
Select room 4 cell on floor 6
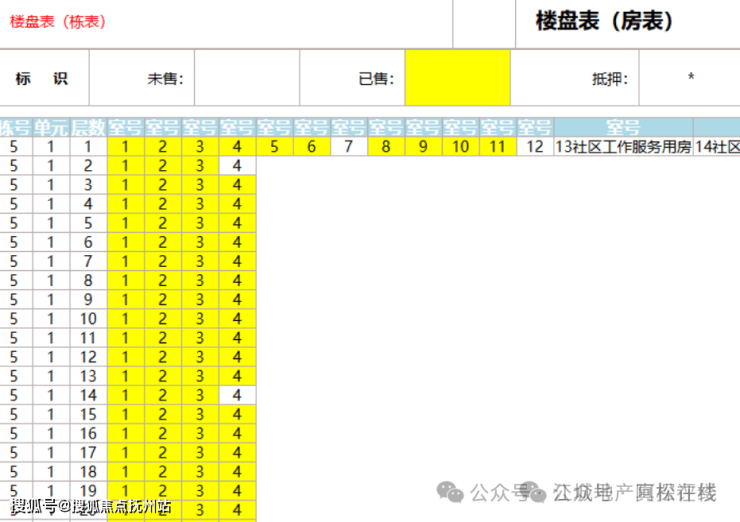tap(237, 242)
